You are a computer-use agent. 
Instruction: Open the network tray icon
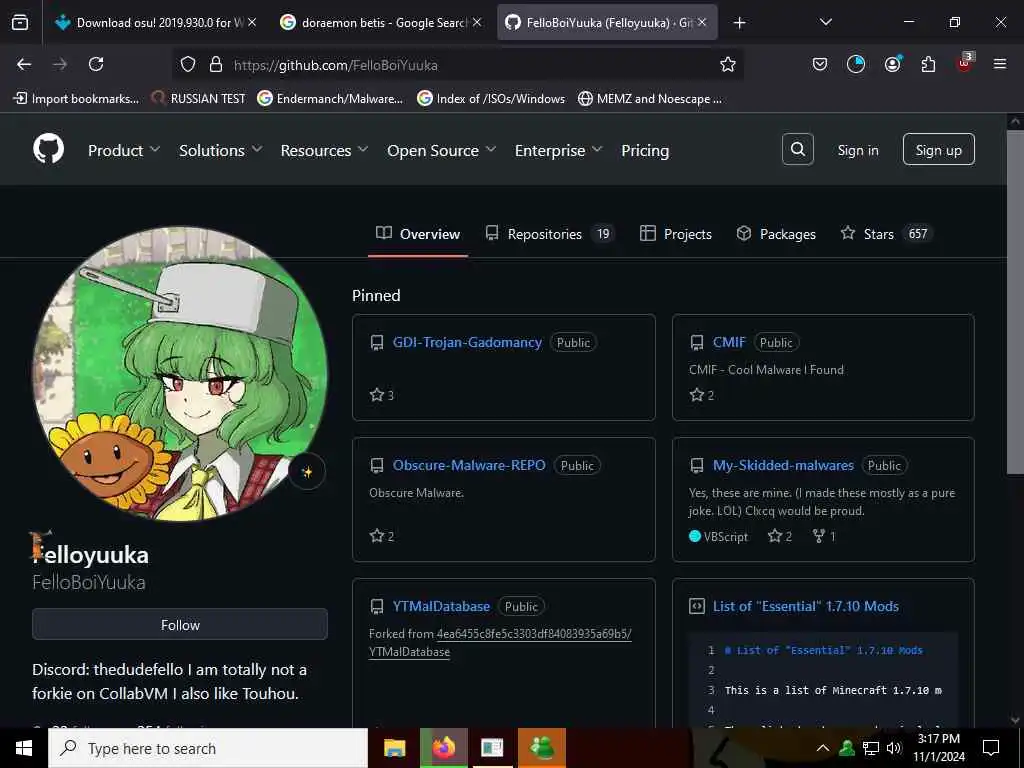871,748
